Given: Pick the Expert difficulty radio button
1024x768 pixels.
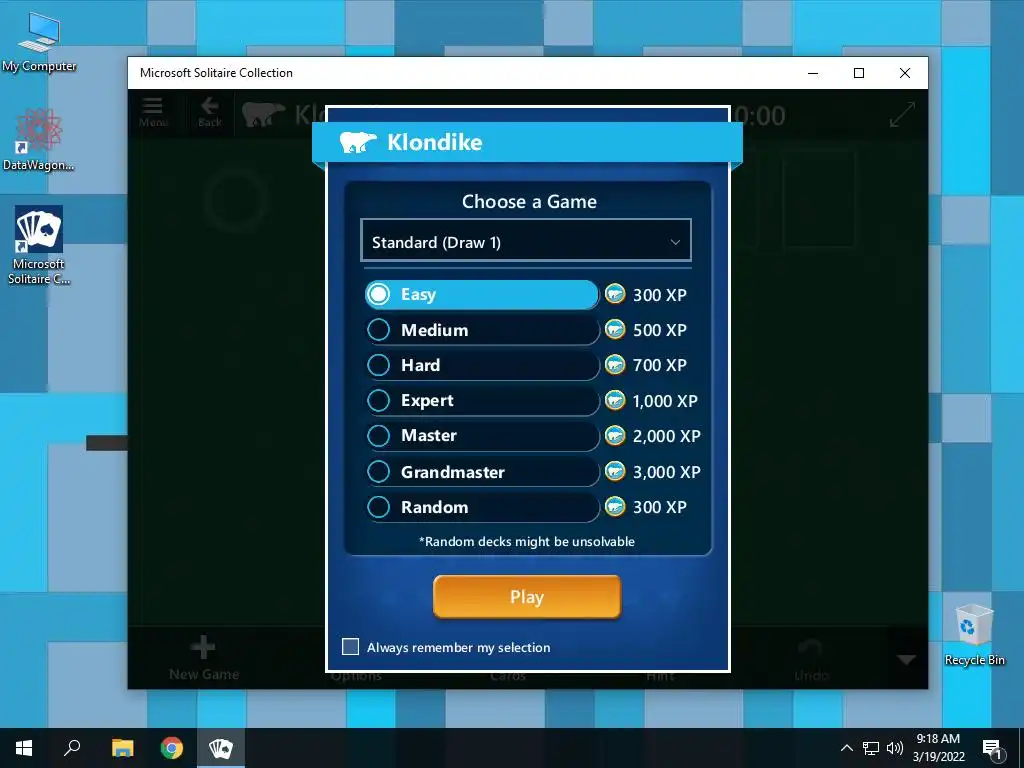Looking at the screenshot, I should coord(379,400).
